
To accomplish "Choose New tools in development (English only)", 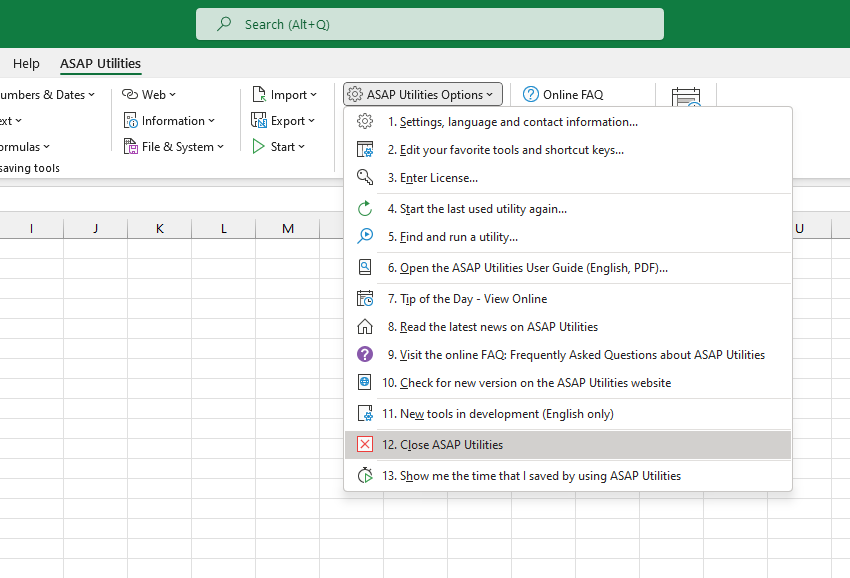I will [x=568, y=414].
